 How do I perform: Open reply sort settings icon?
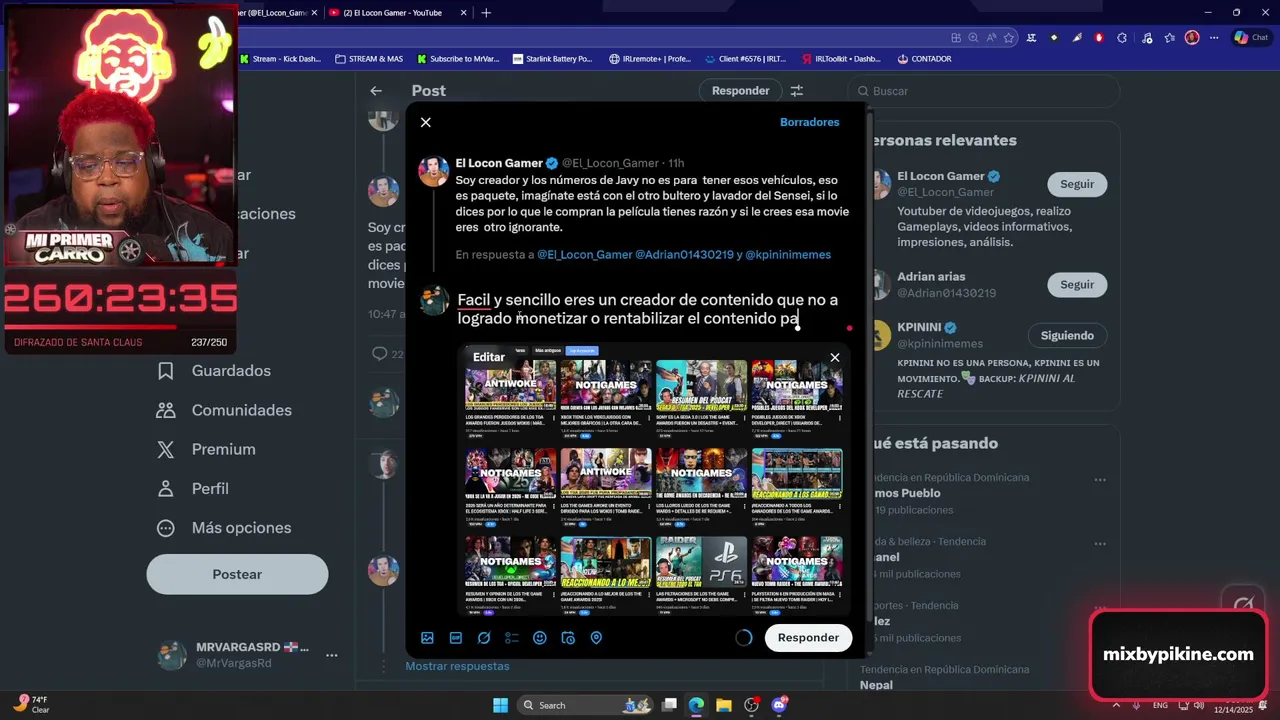[797, 91]
